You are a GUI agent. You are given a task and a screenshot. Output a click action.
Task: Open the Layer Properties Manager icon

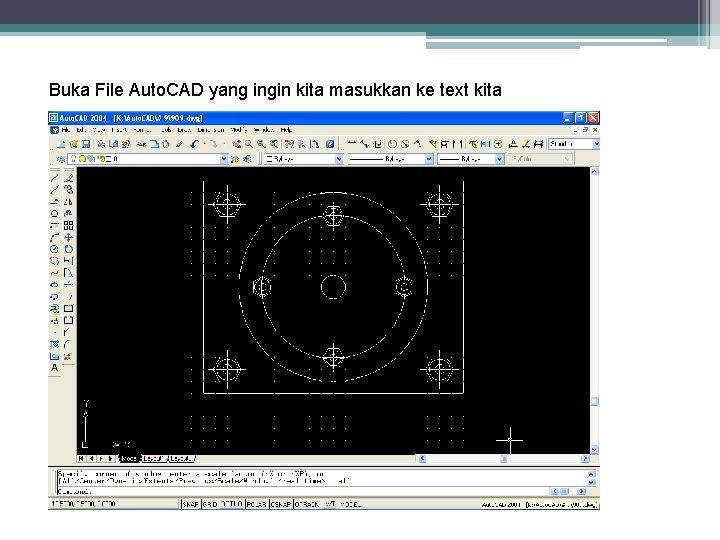[60, 159]
